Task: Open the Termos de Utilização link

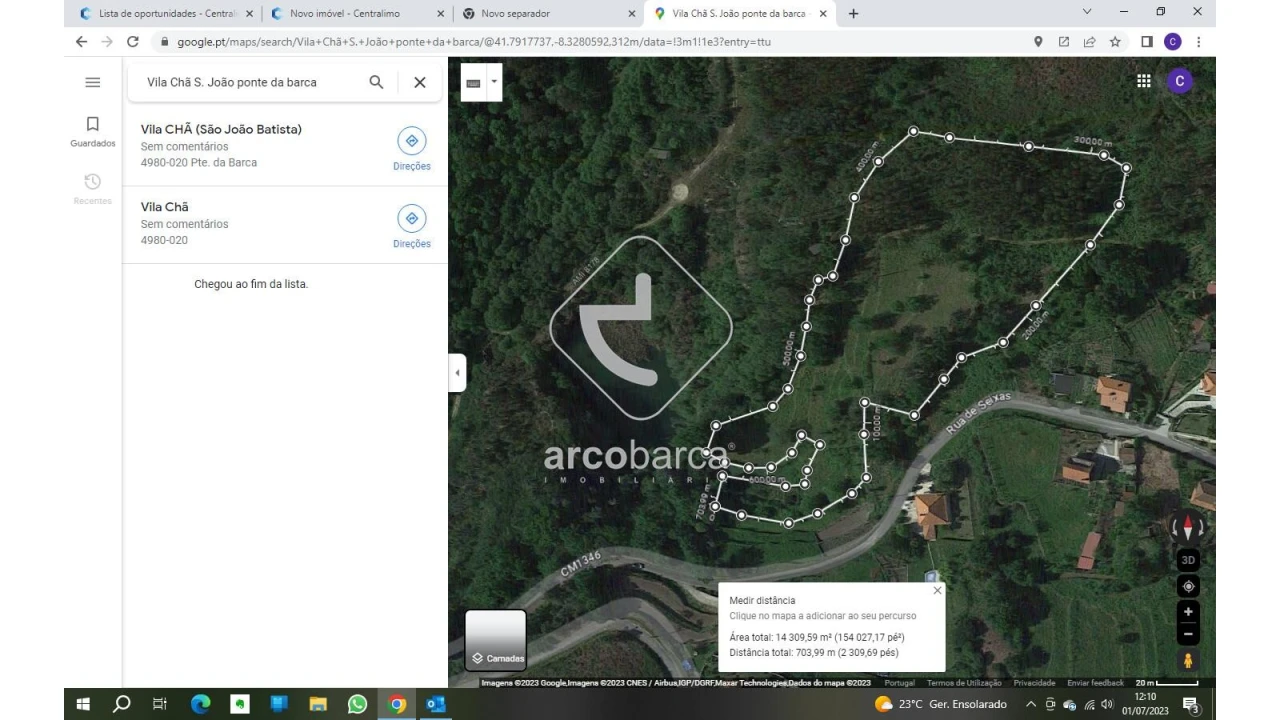Action: click(x=966, y=682)
